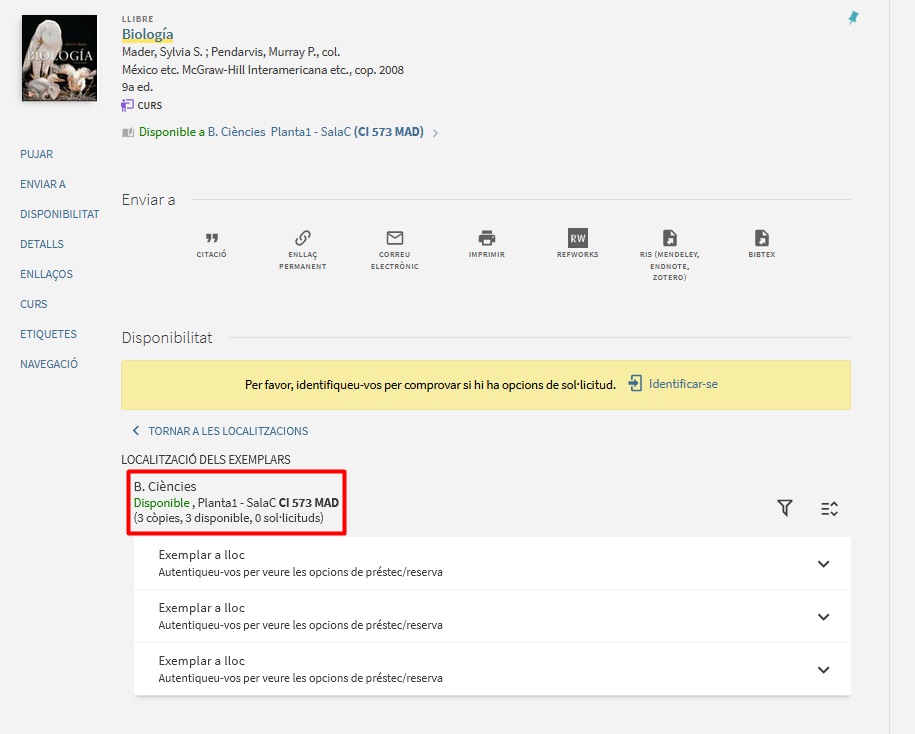Go back via Tornar a les localitzacions
The height and width of the screenshot is (734, 915).
[x=220, y=431]
